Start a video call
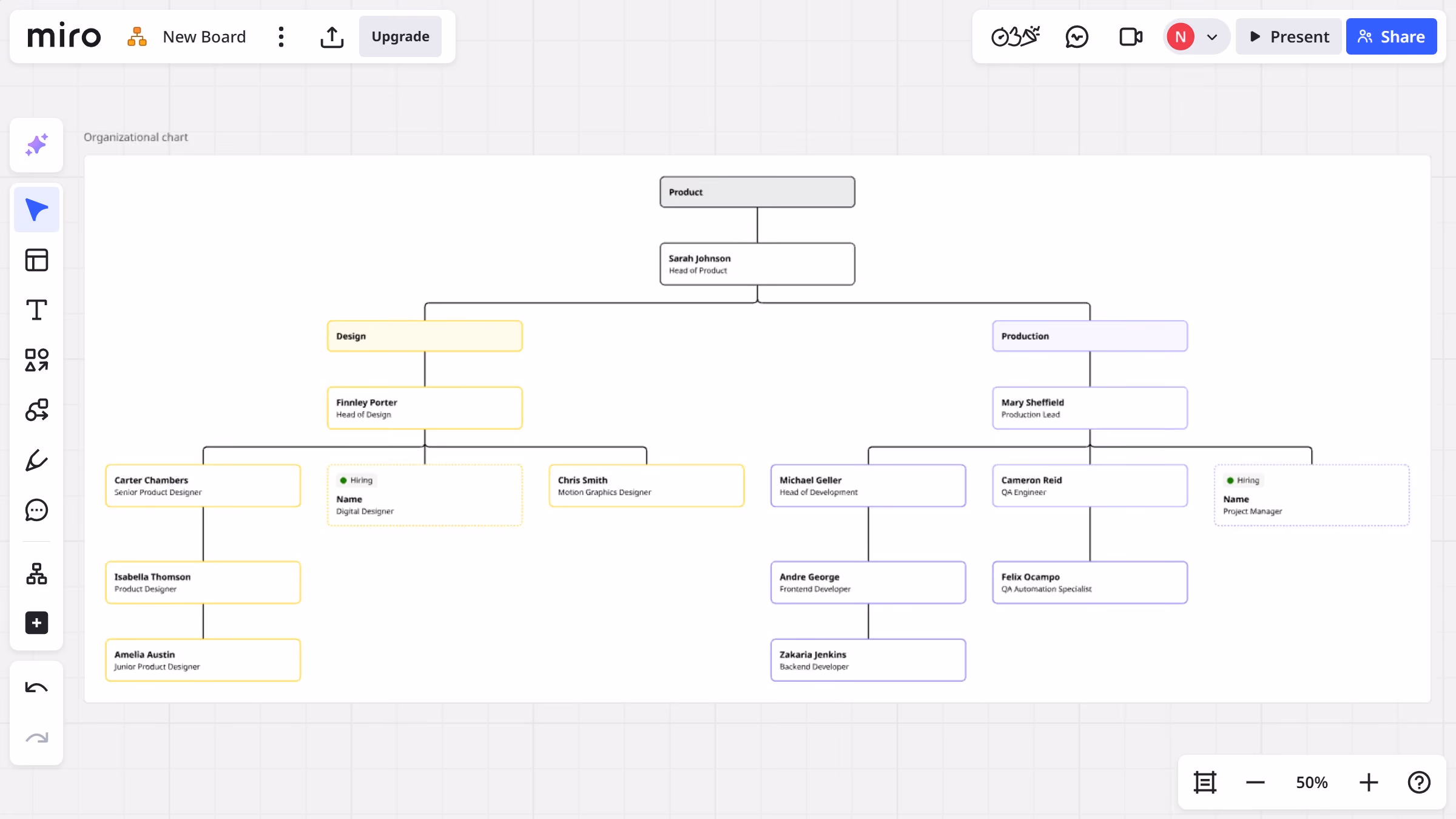Image resolution: width=1456 pixels, height=819 pixels. pyautogui.click(x=1130, y=36)
